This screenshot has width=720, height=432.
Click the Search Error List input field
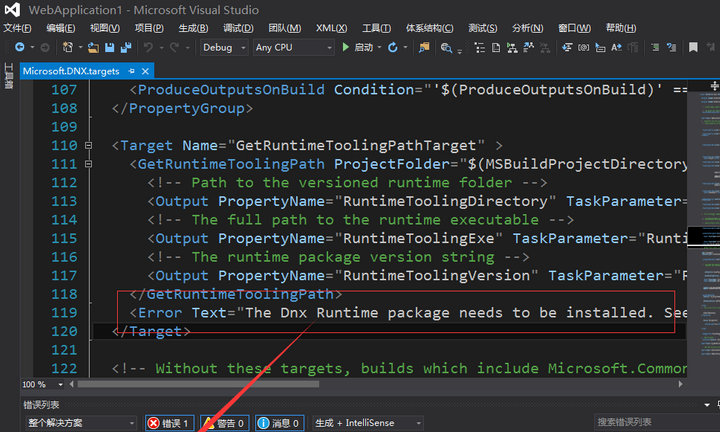coord(657,422)
